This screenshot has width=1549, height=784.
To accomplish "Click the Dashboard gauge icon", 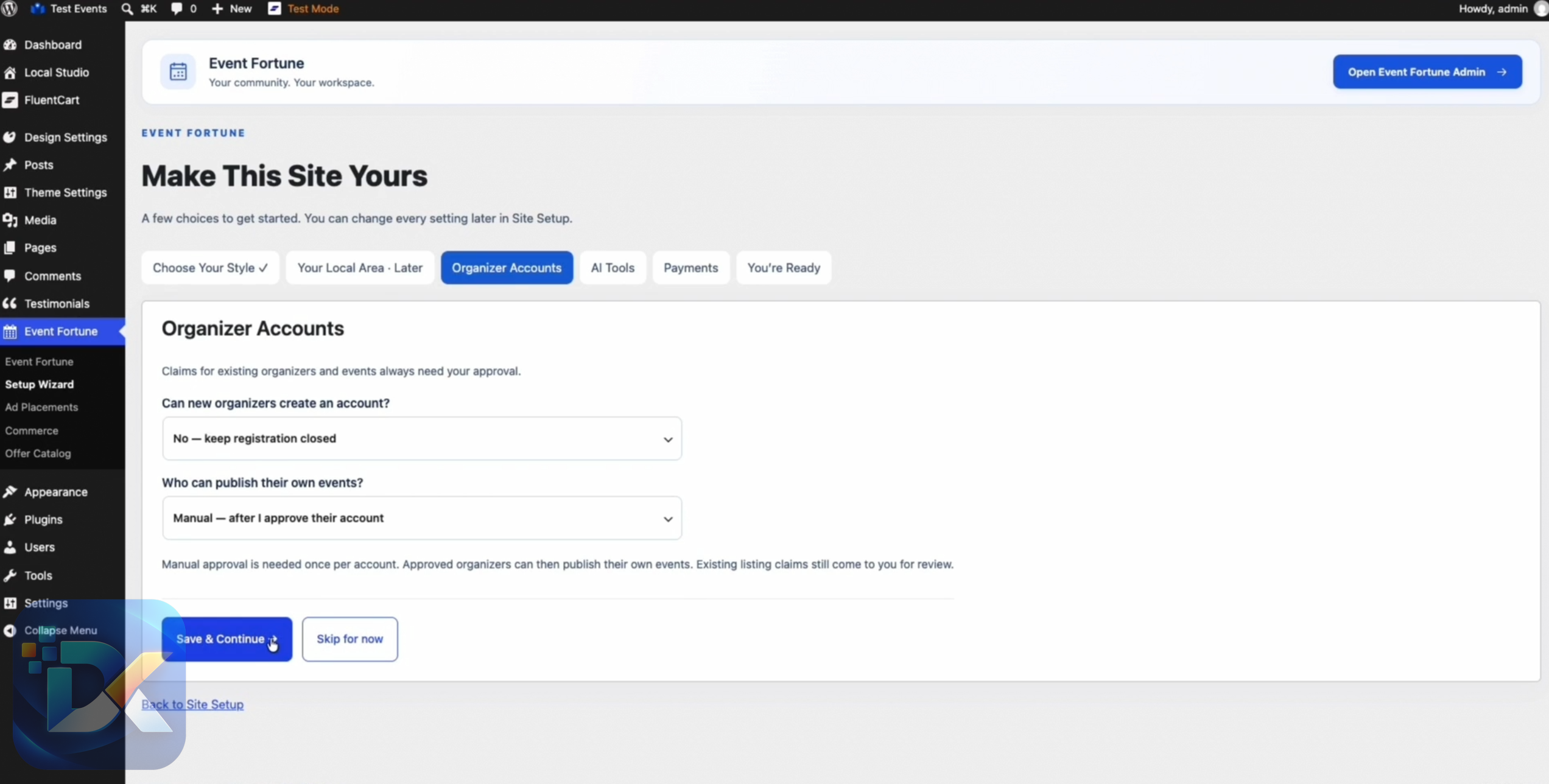I will pos(10,44).
